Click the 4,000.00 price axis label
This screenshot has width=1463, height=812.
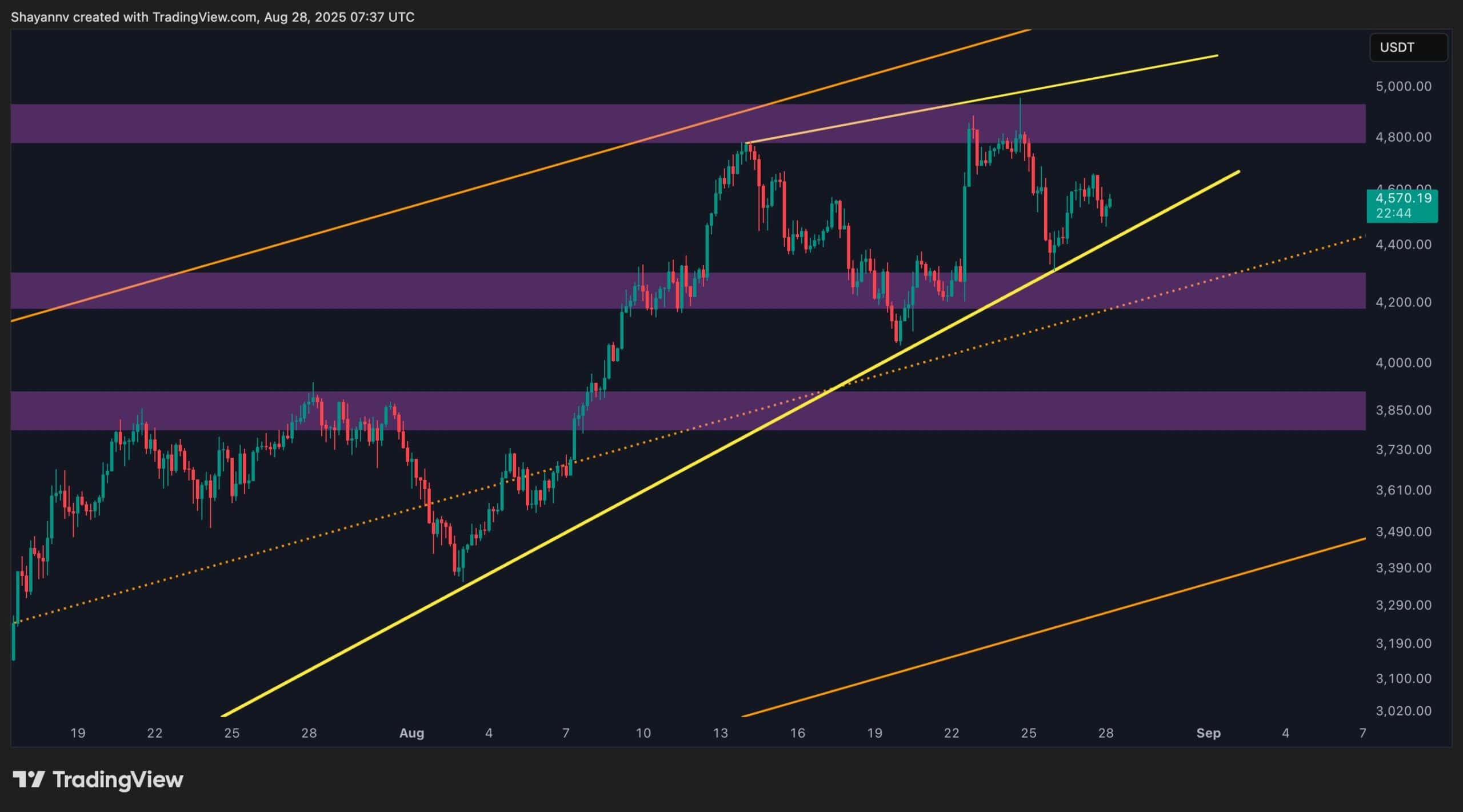(x=1403, y=363)
